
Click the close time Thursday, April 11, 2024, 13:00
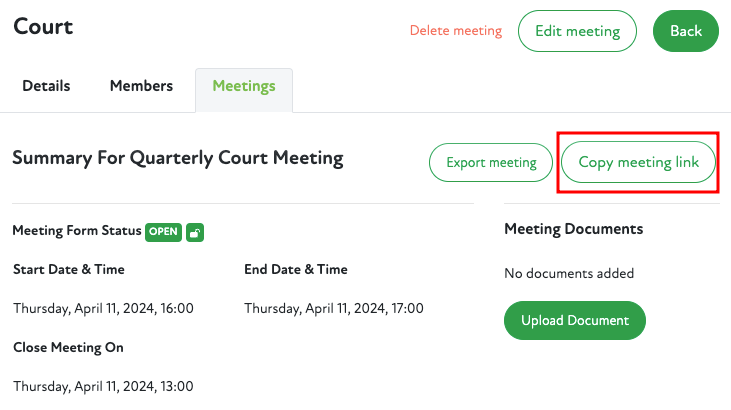tap(103, 386)
